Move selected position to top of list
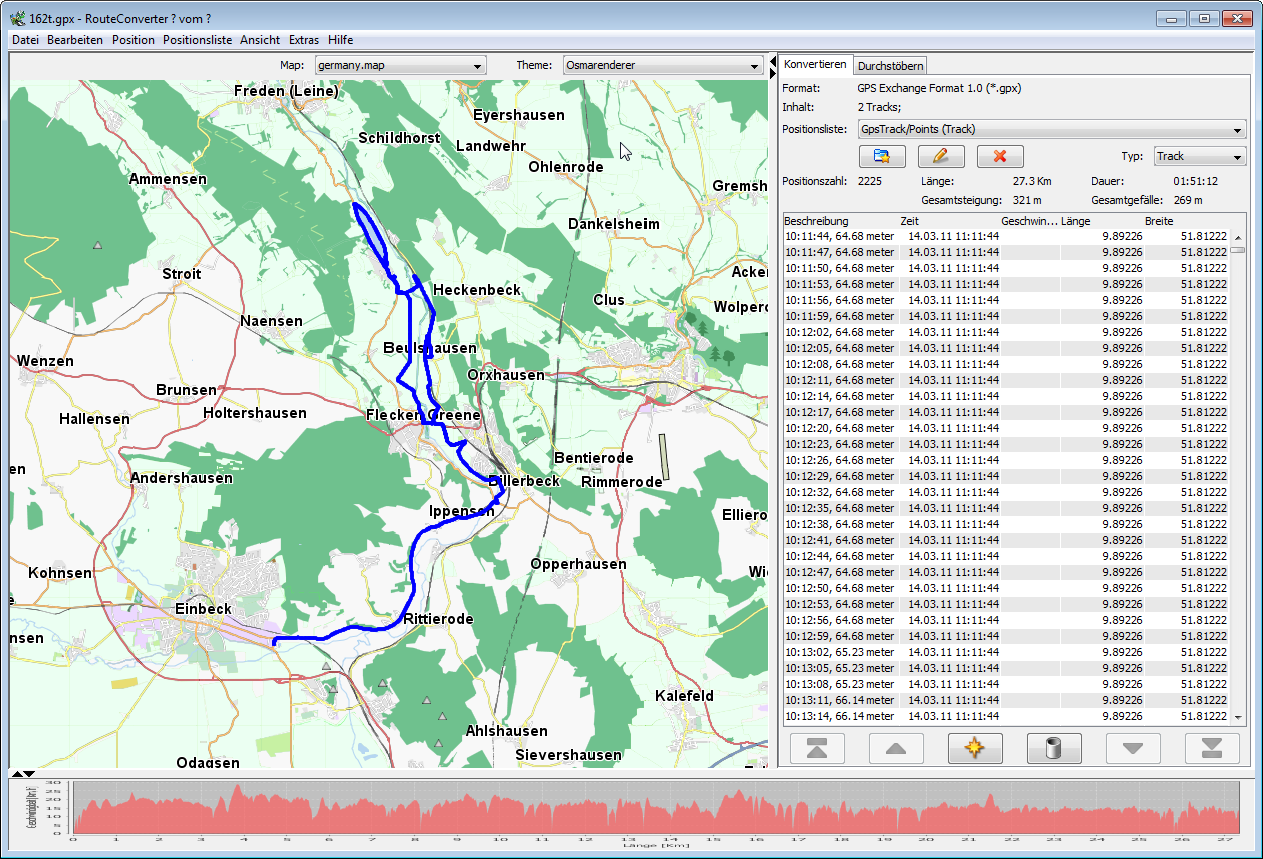The width and height of the screenshot is (1263, 859). coord(817,748)
